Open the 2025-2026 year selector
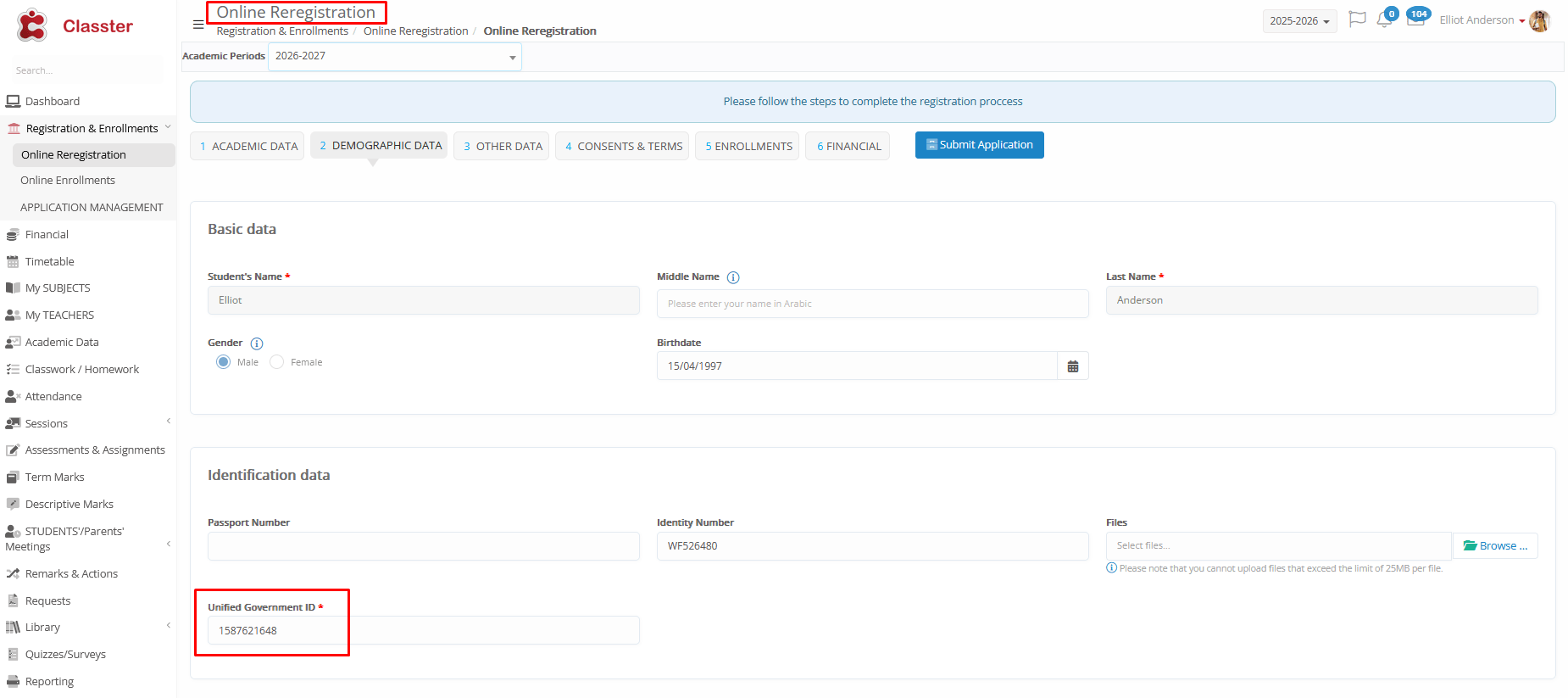Screen dimensions: 1568x698 tap(1298, 21)
